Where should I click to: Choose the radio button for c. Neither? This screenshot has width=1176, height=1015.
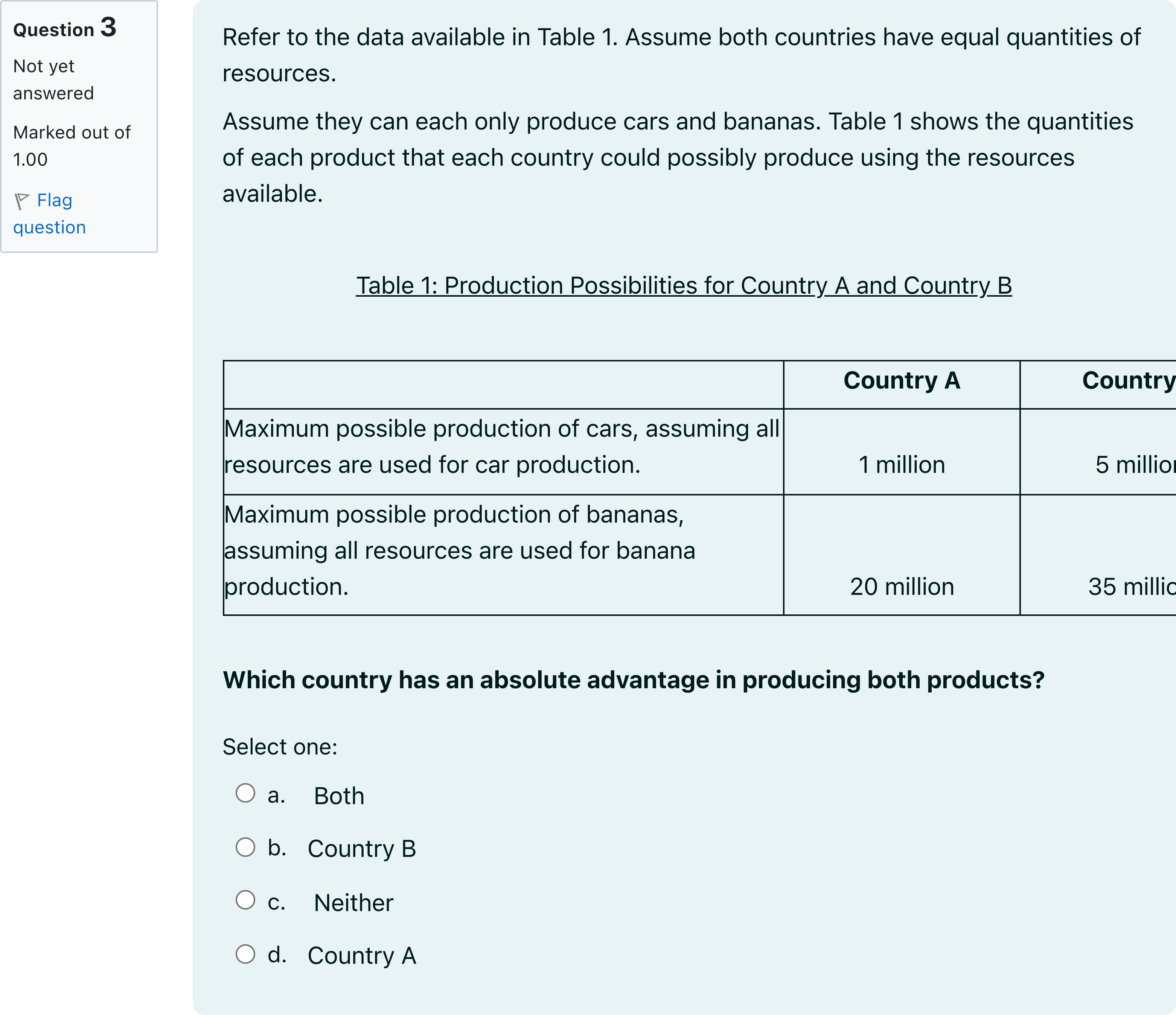245,900
